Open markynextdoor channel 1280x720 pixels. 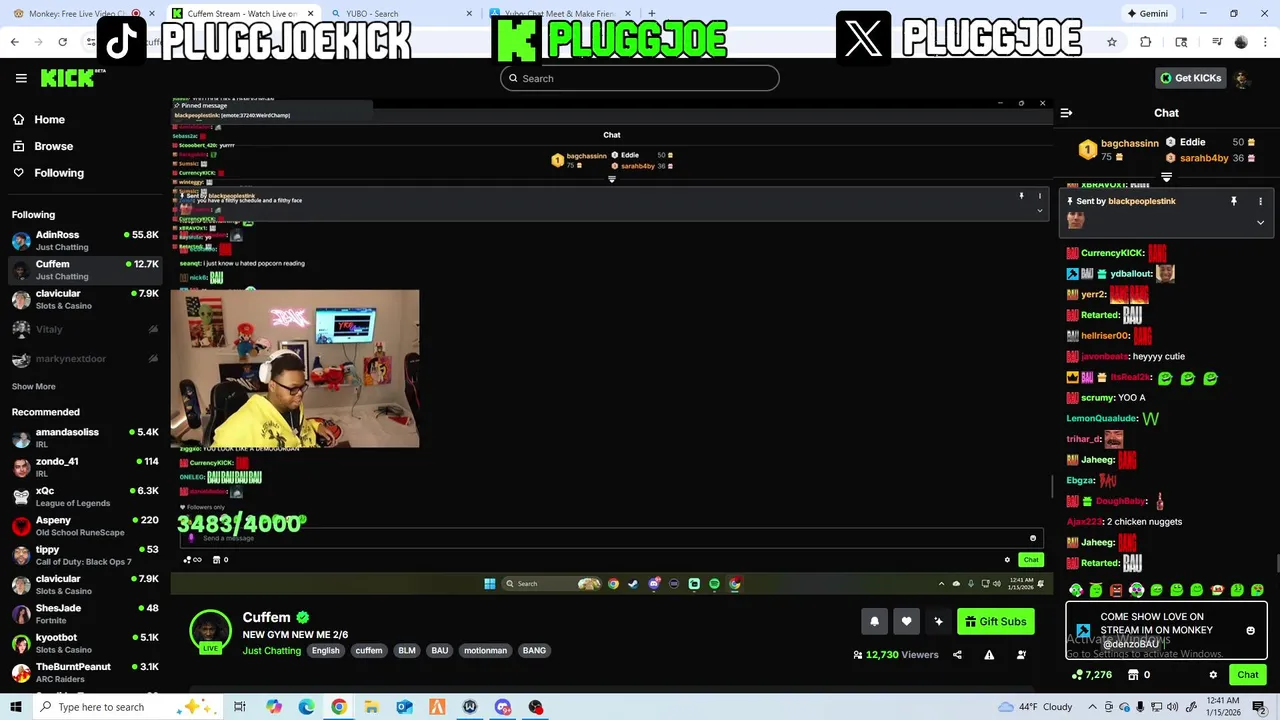click(x=85, y=359)
